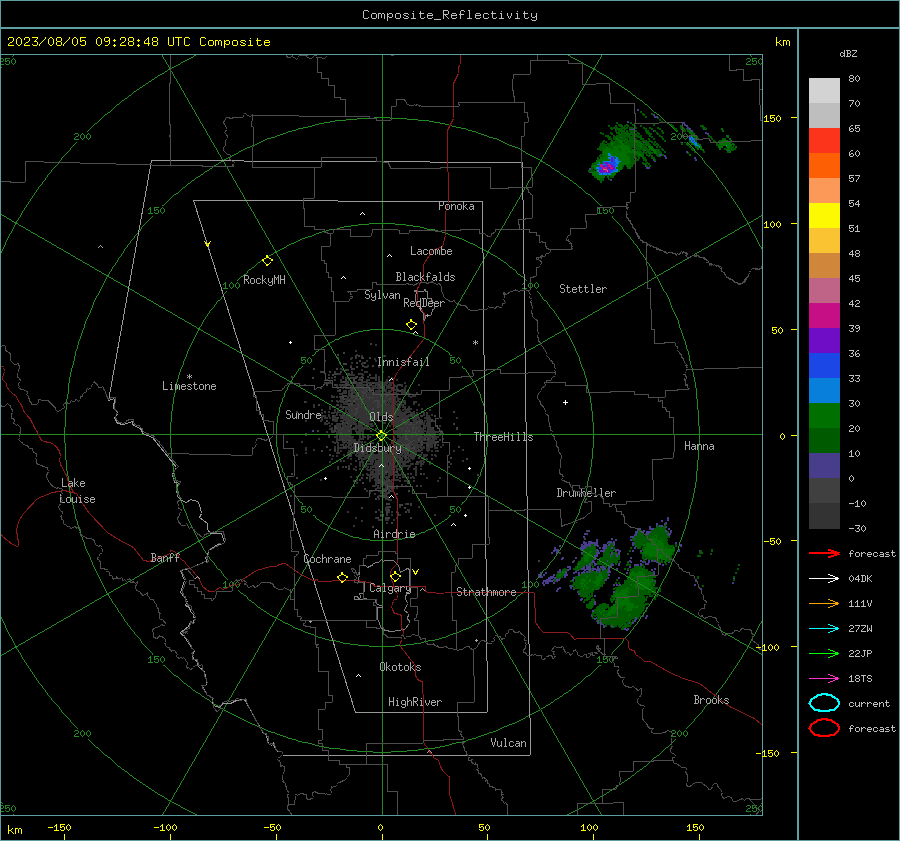The image size is (900, 841).
Task: Click the Cochrane label
Action: click(327, 559)
